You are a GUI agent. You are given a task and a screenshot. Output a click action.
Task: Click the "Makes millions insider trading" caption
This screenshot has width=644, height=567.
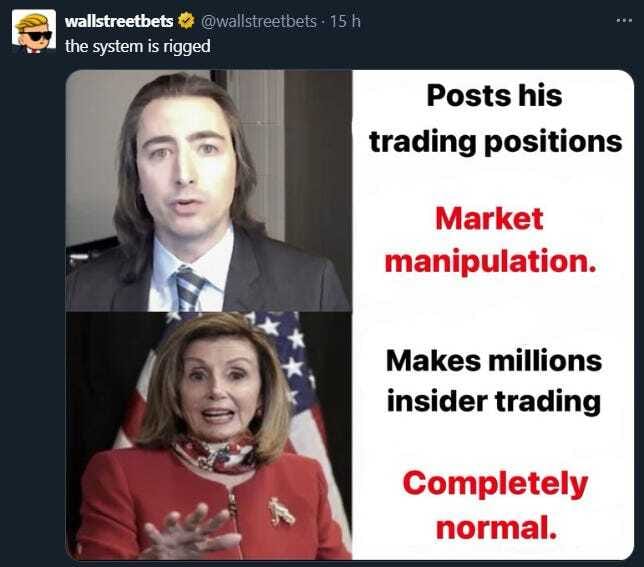[494, 381]
